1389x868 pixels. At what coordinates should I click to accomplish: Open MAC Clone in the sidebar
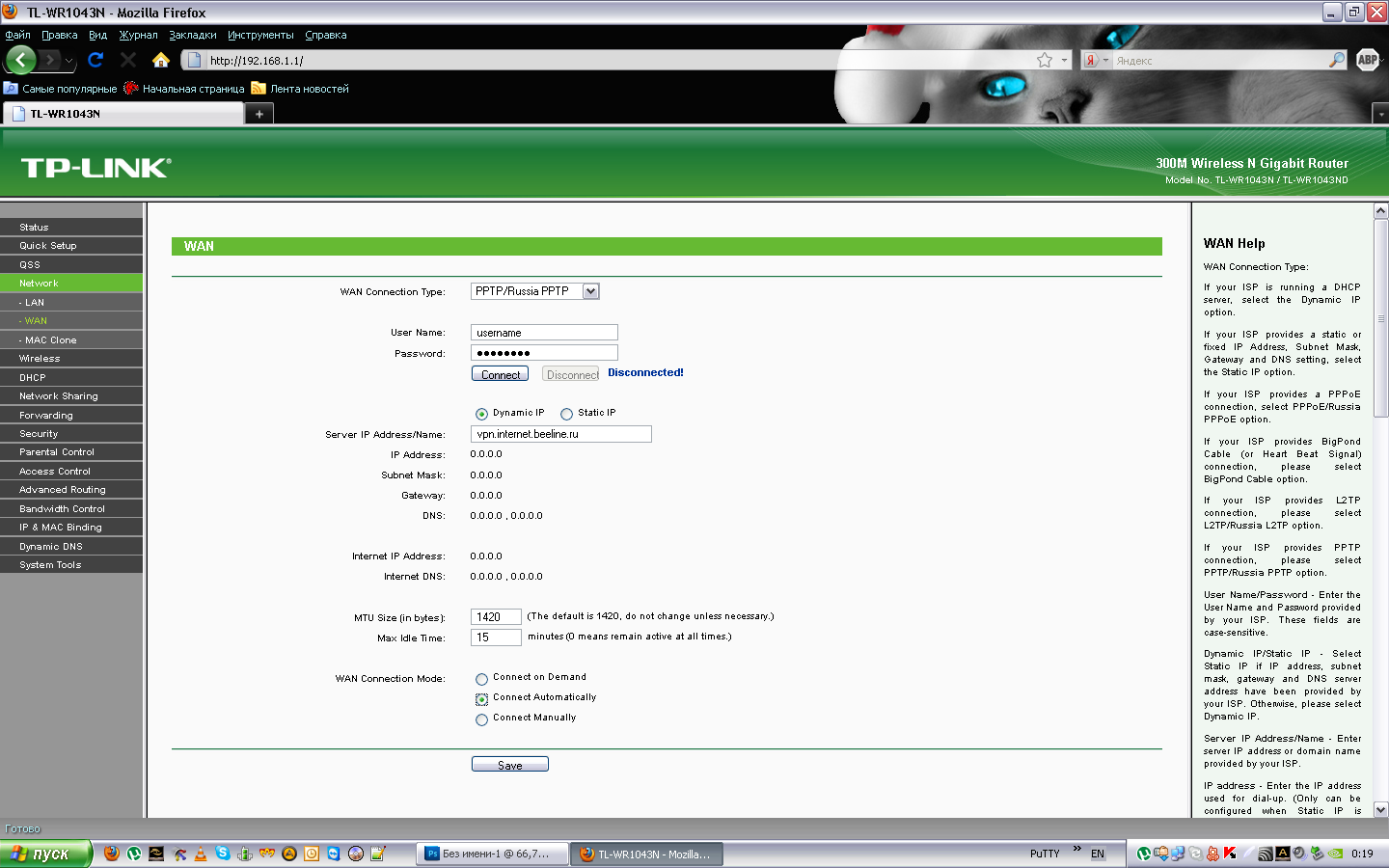pyautogui.click(x=71, y=340)
